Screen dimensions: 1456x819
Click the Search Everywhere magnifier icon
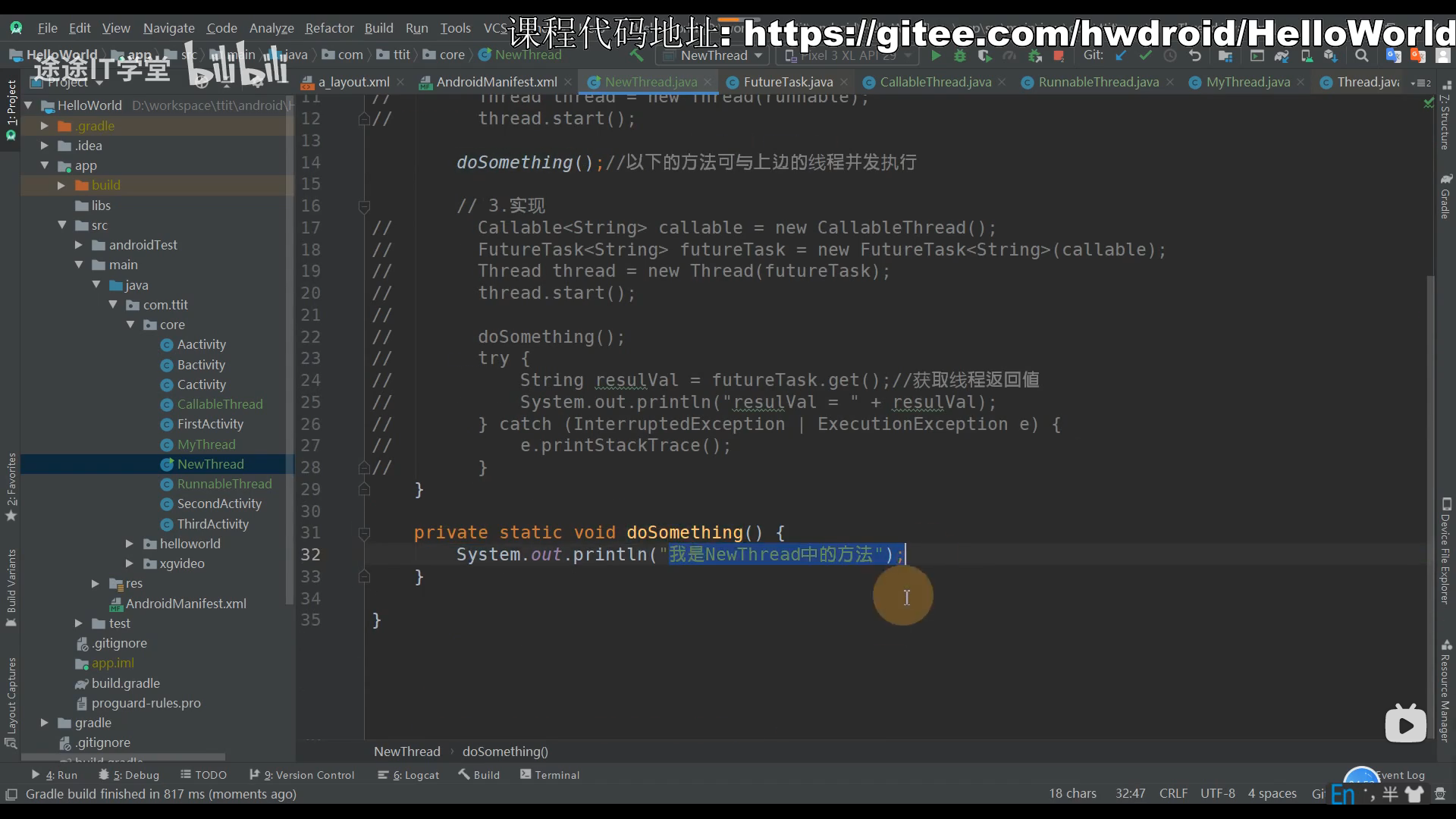pos(1362,55)
